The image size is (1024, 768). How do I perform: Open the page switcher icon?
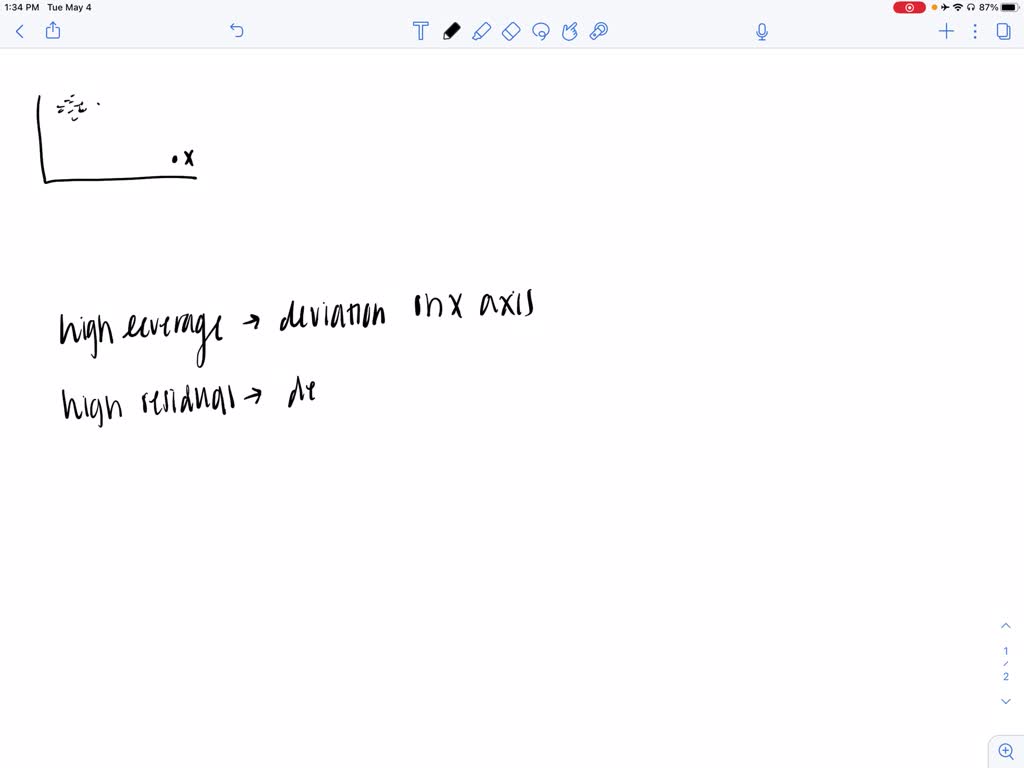tap(1002, 31)
